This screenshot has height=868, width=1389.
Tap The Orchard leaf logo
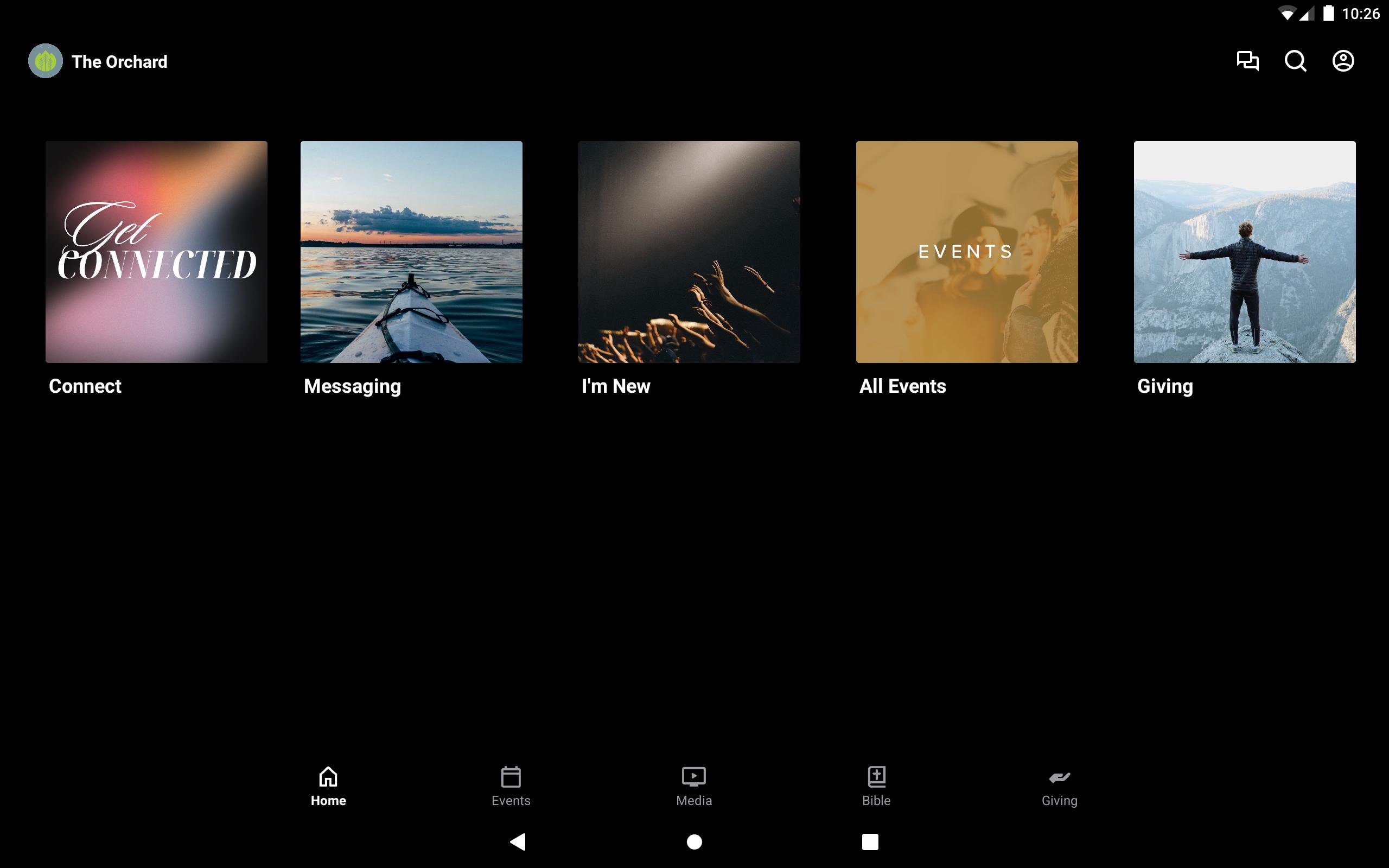(46, 61)
